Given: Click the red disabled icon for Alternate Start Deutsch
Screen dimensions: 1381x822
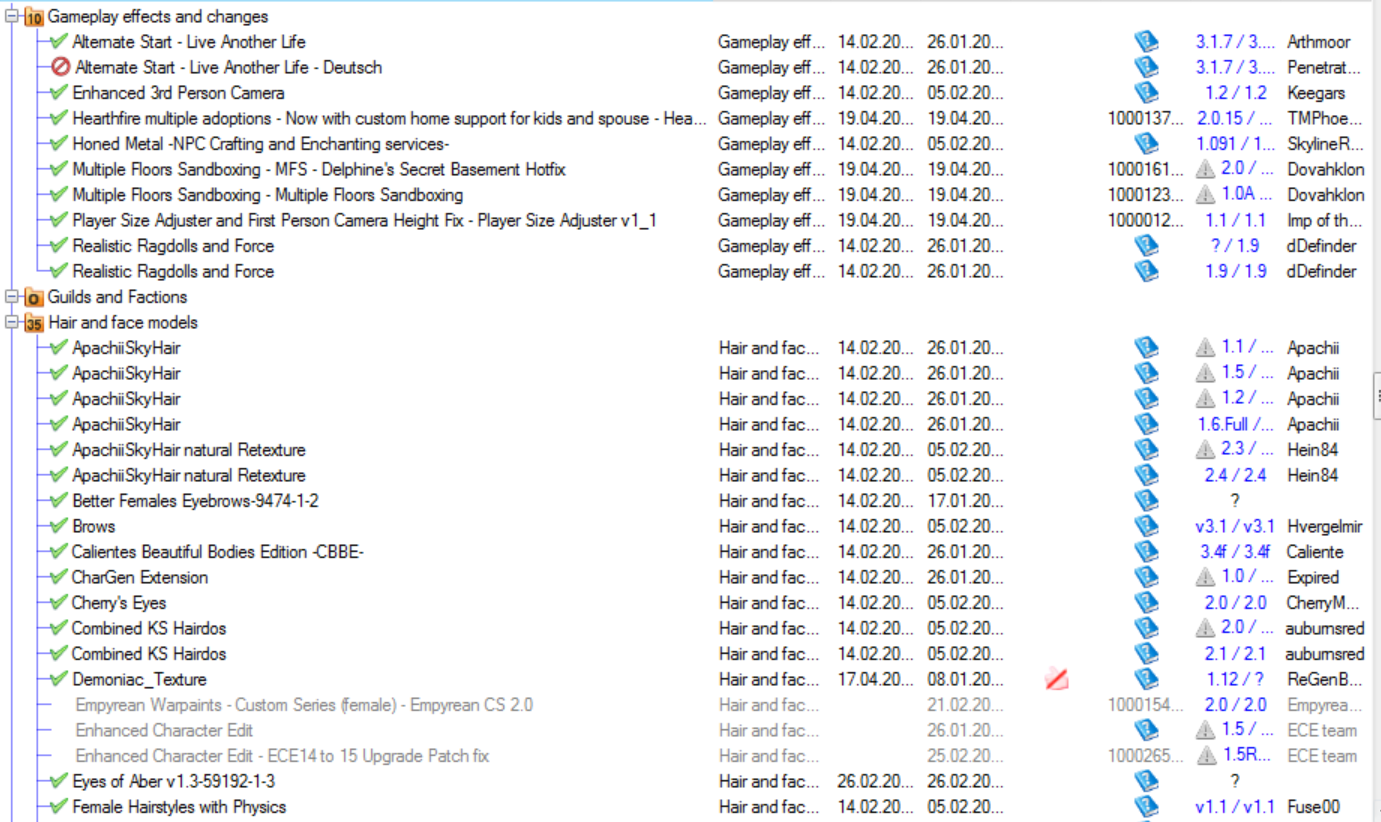Looking at the screenshot, I should [61, 68].
